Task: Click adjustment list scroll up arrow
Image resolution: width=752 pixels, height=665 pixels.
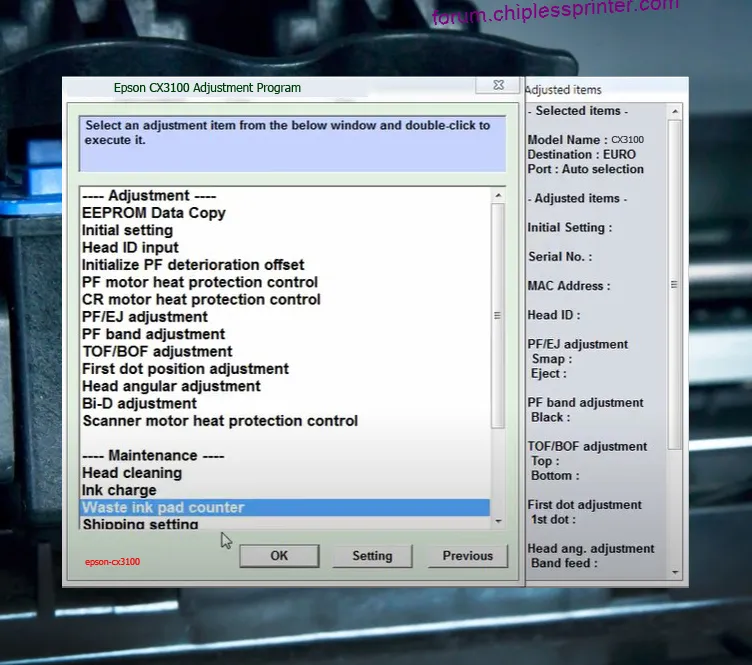Action: pyautogui.click(x=498, y=195)
